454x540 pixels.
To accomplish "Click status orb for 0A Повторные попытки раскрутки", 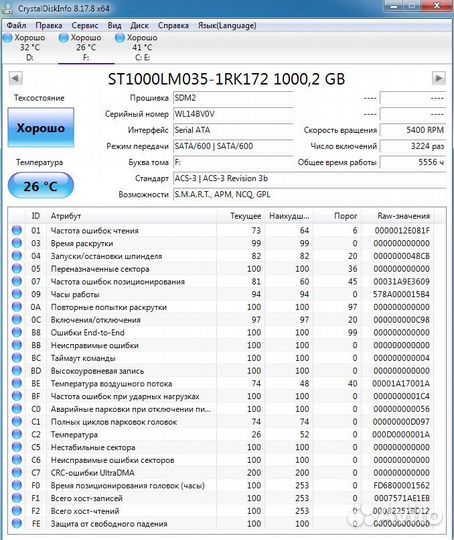I will click(17, 307).
